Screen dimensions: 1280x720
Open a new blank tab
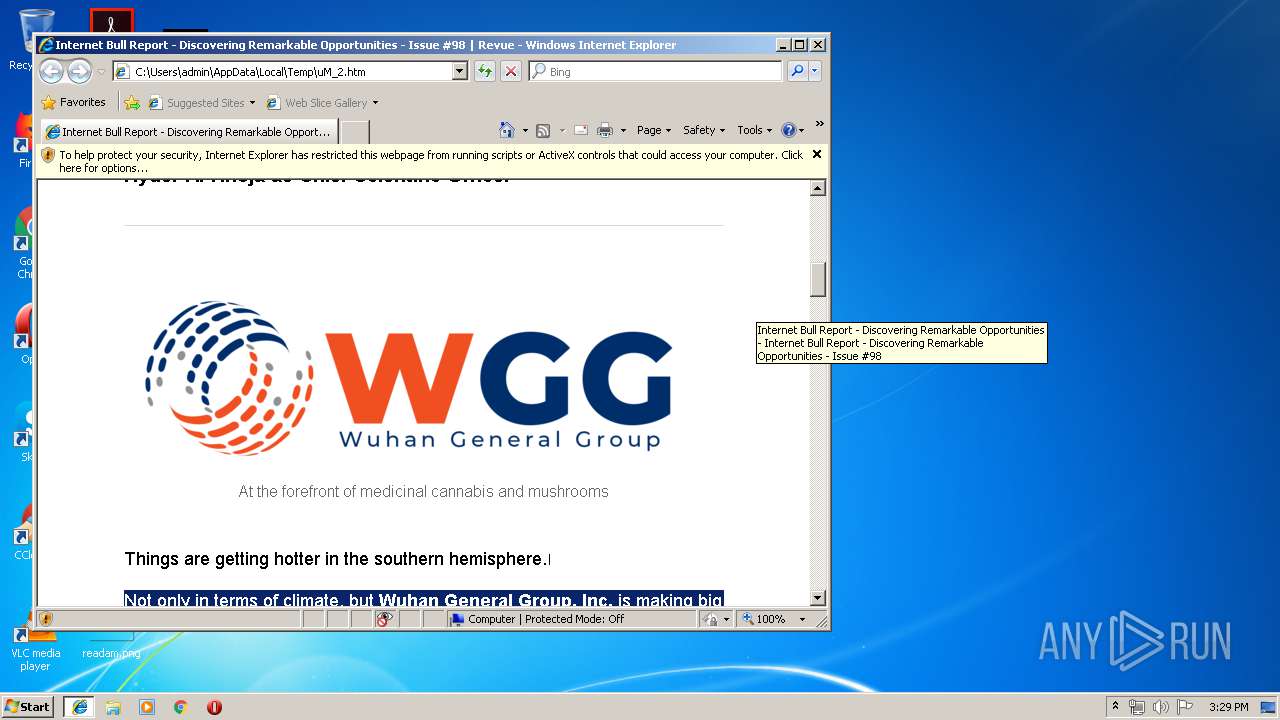(x=355, y=132)
